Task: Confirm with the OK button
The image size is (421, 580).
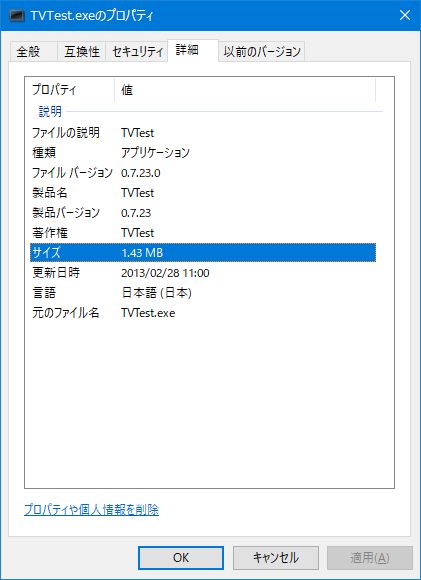Action: 181,558
